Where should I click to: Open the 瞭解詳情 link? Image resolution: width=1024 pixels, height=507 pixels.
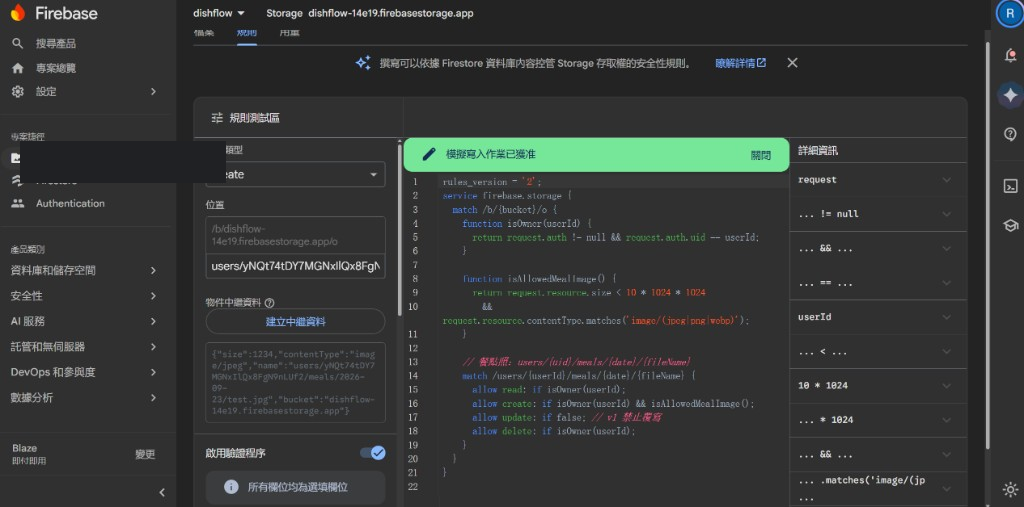point(741,63)
